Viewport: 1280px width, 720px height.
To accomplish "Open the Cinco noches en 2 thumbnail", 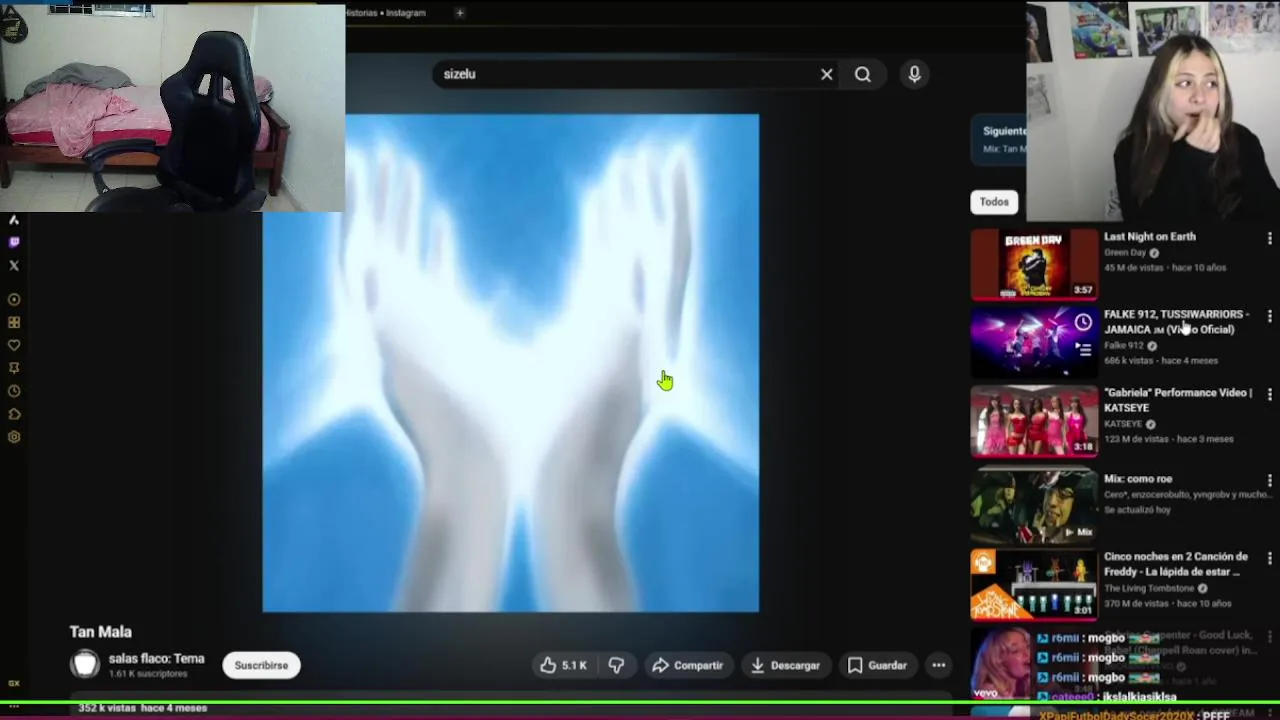I will click(x=1034, y=585).
